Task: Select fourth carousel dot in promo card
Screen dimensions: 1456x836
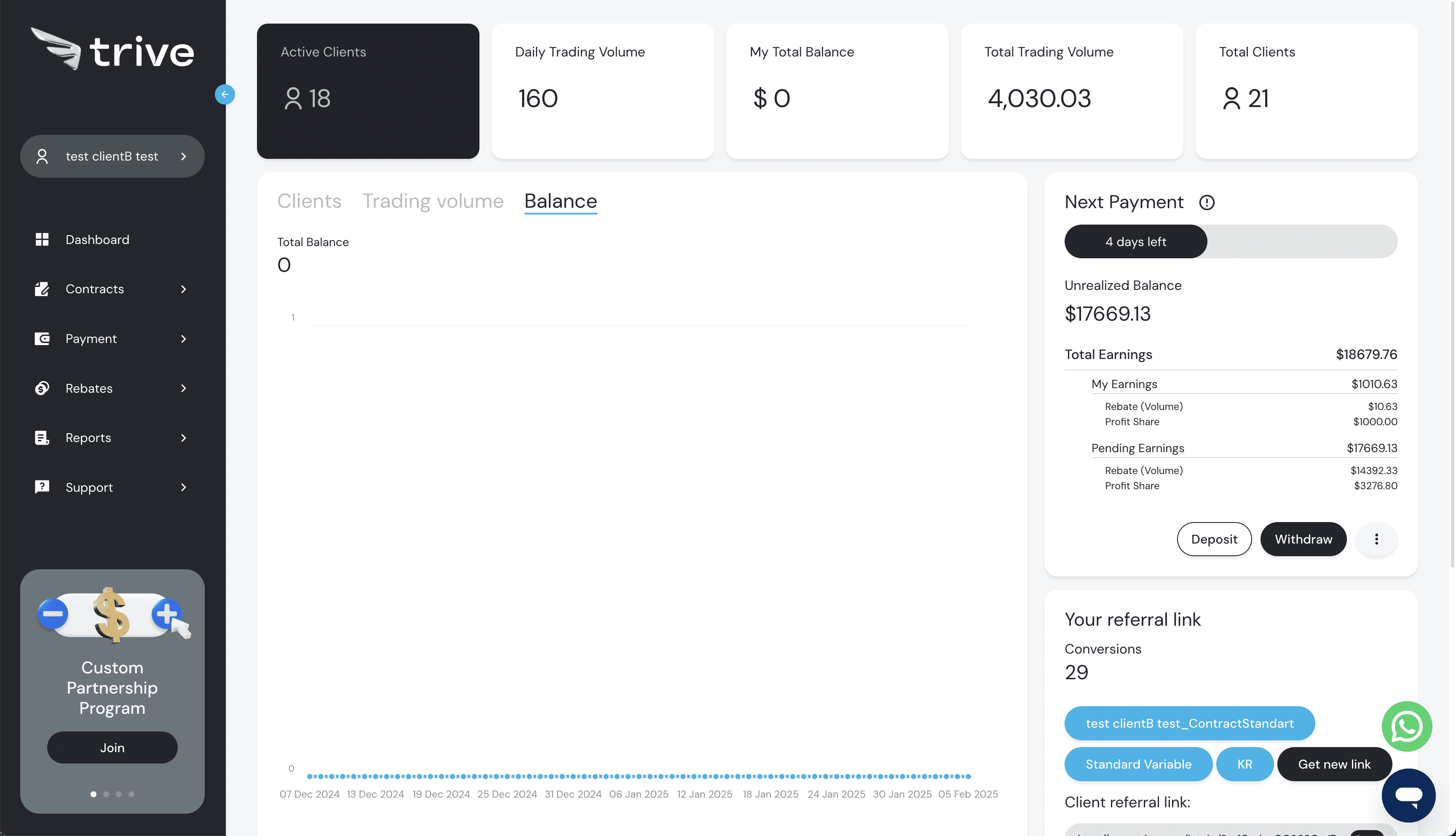Action: pos(131,794)
